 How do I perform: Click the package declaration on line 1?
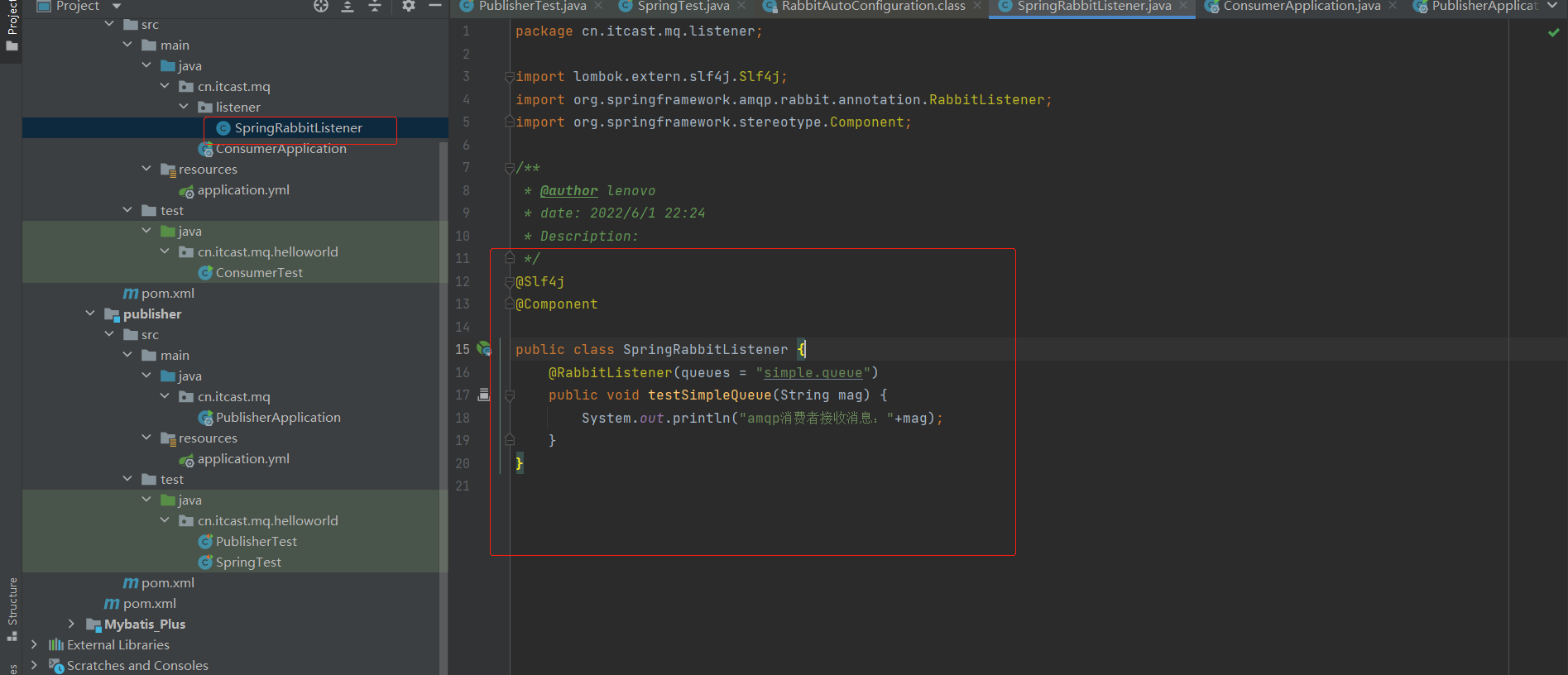click(639, 31)
